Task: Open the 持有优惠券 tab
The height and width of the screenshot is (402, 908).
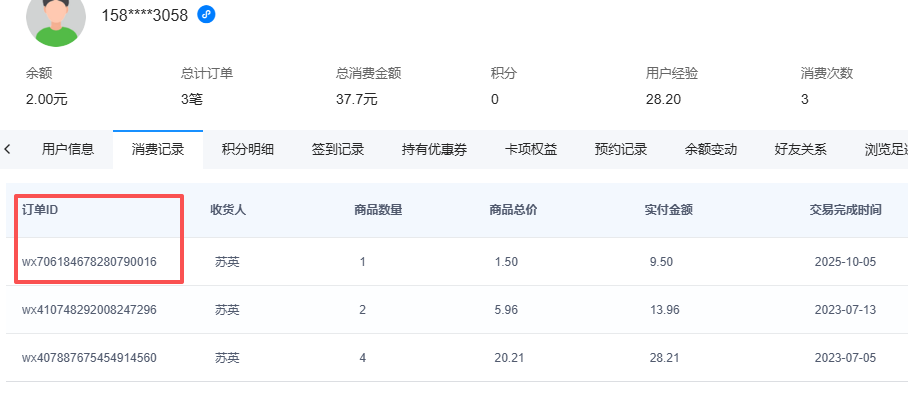Action: pyautogui.click(x=435, y=150)
